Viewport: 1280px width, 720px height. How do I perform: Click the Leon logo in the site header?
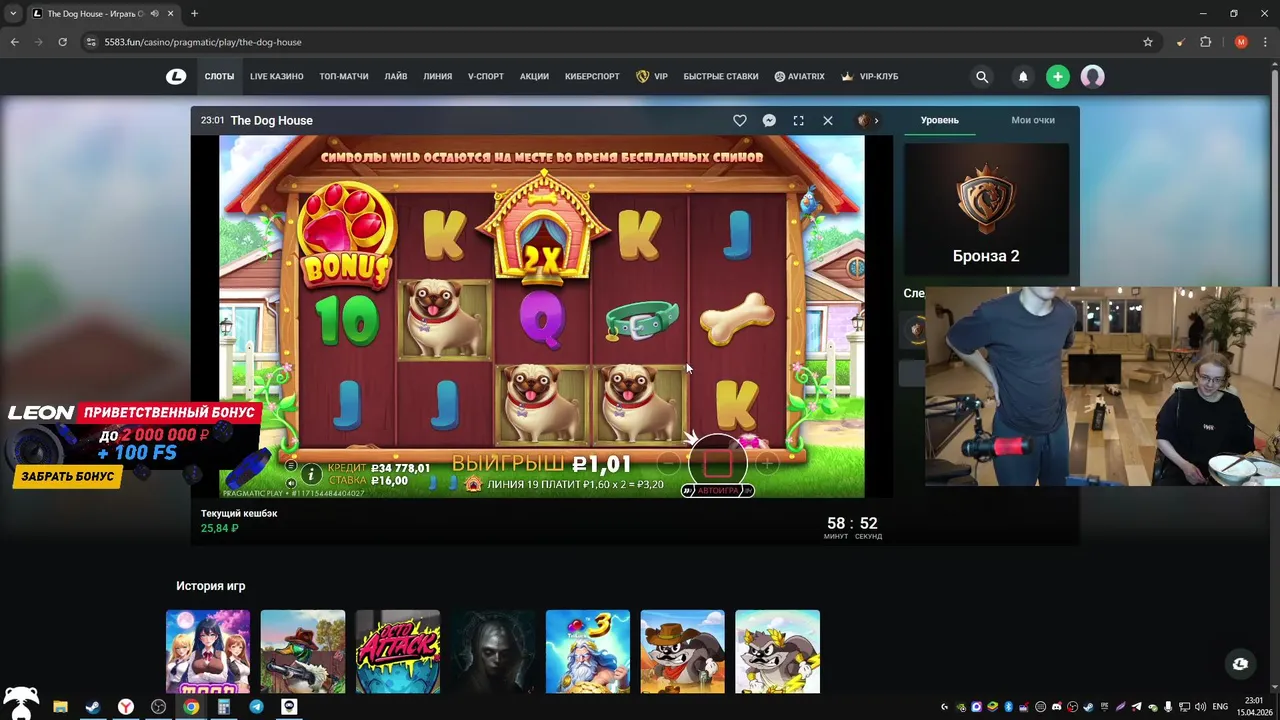coord(176,76)
